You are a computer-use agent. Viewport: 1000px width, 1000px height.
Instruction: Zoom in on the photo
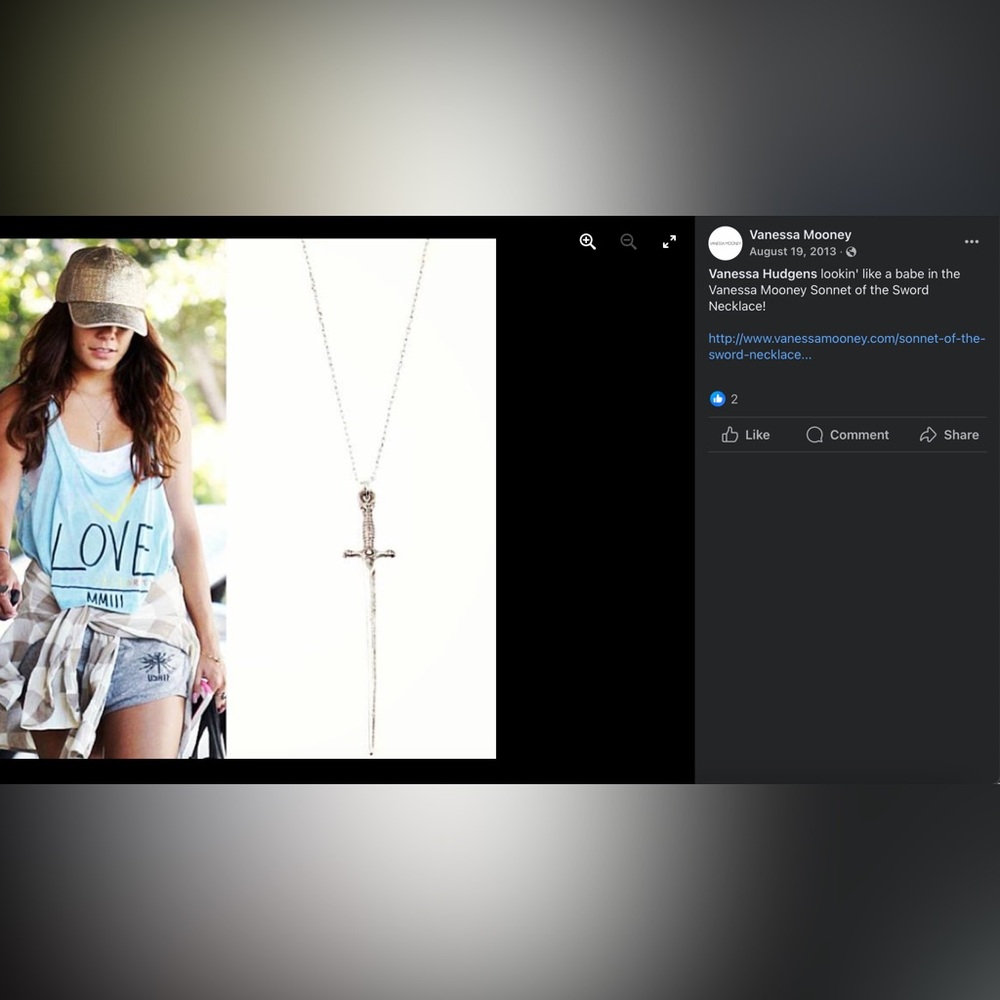587,242
